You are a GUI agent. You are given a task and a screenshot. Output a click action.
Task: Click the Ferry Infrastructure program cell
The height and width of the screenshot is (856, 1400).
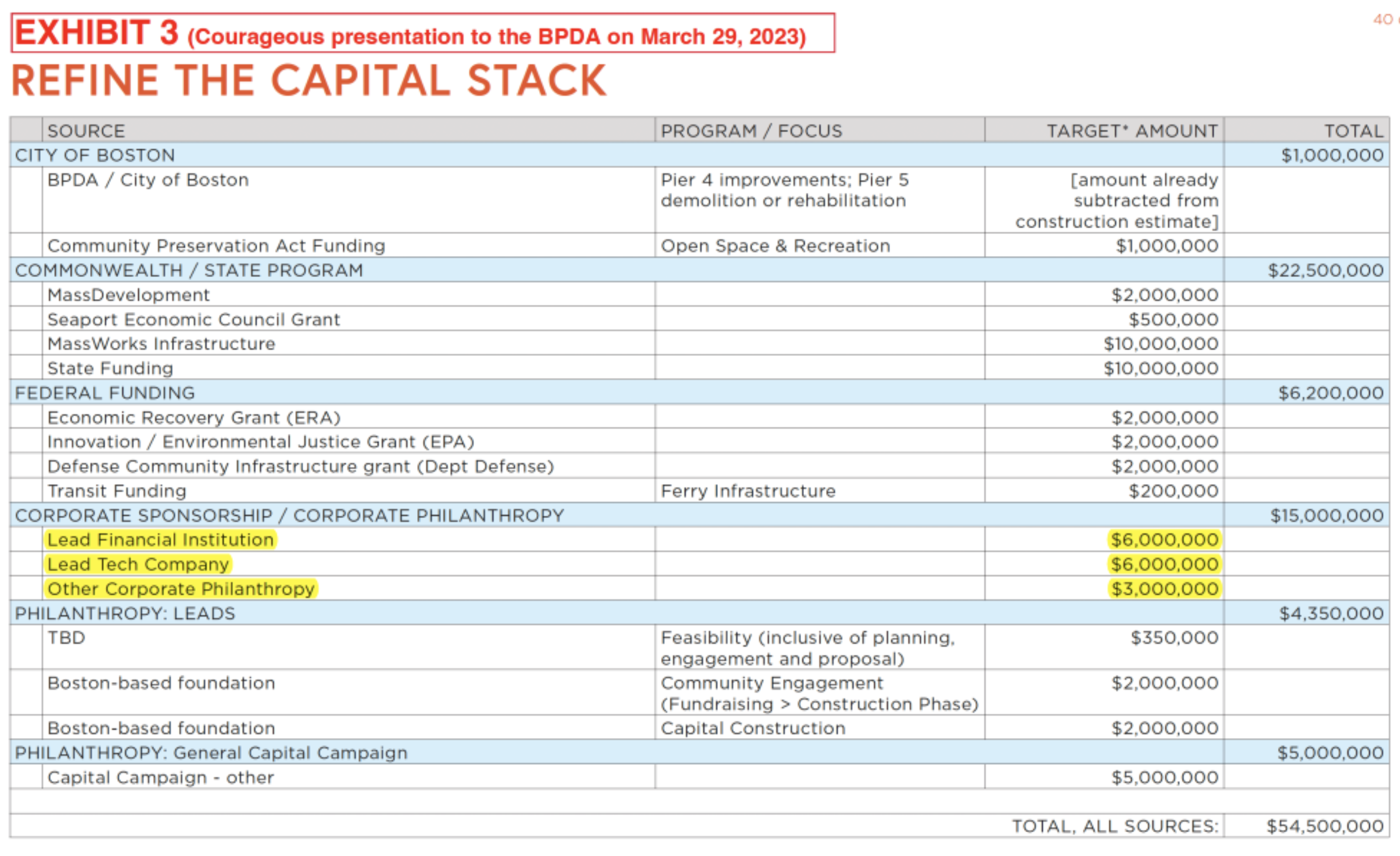(x=748, y=491)
